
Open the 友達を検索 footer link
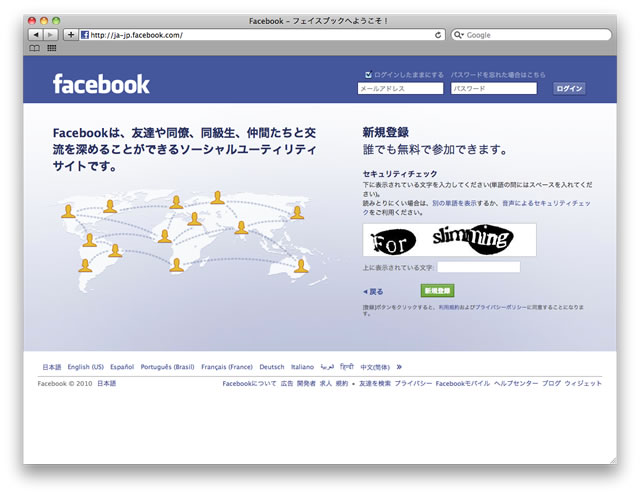pos(375,383)
